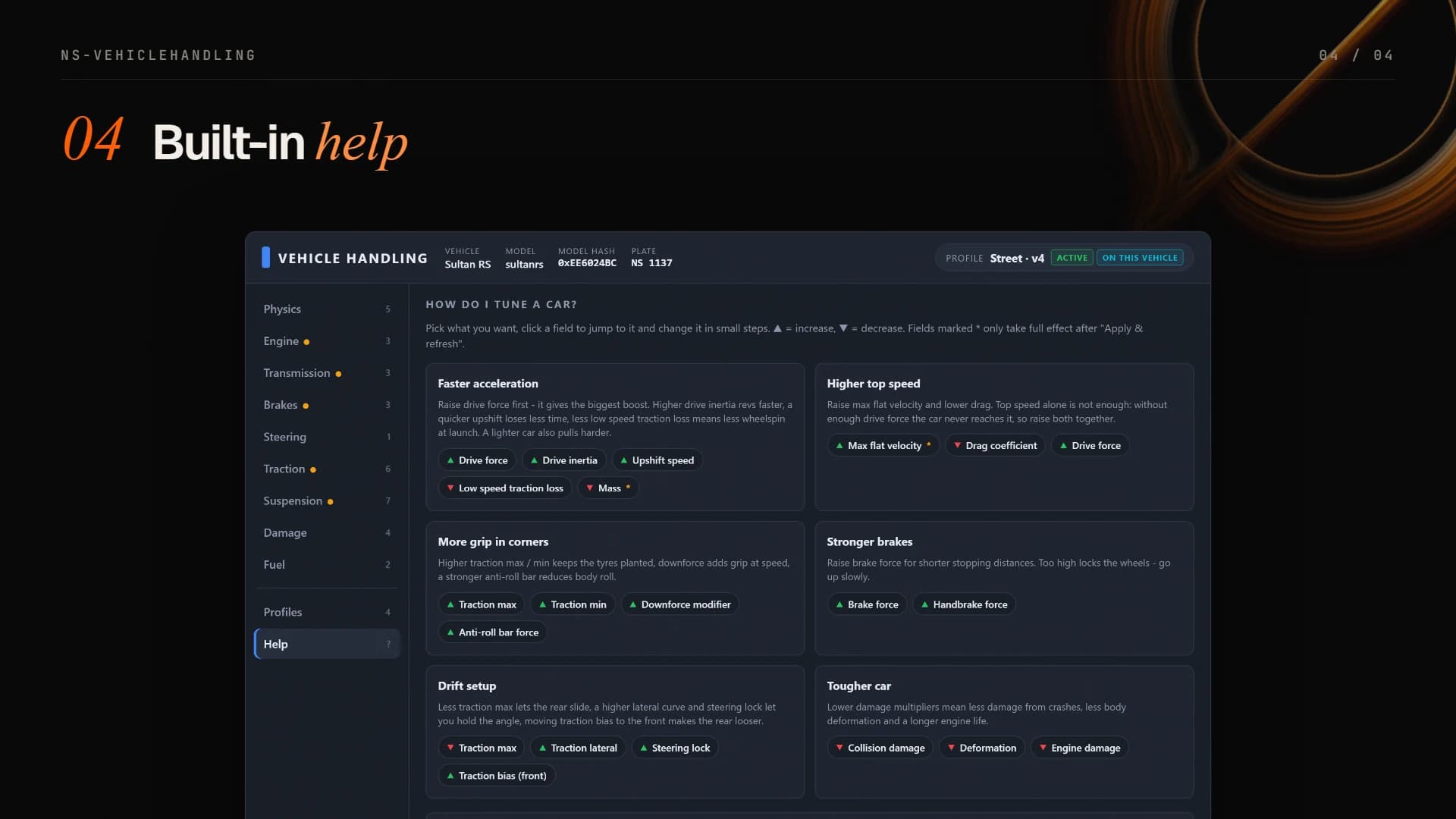Jump to the Max flat velocity field
This screenshot has height=819, width=1456.
click(883, 446)
